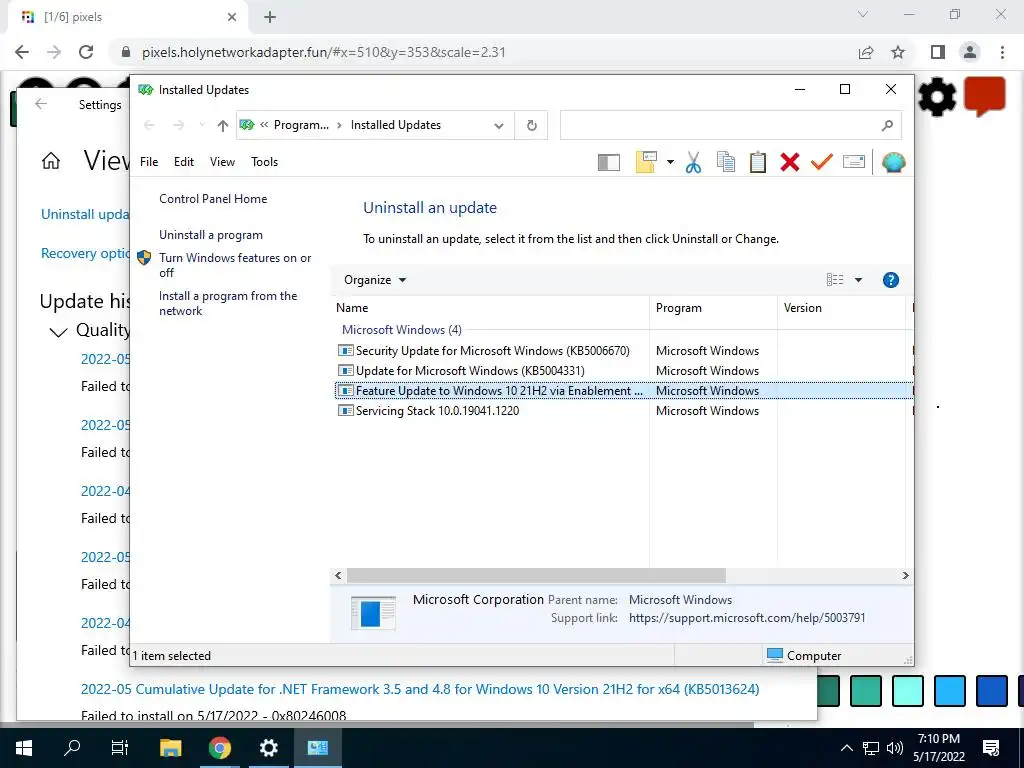Click the refresh button in Installed Updates
The width and height of the screenshot is (1024, 768).
point(532,125)
